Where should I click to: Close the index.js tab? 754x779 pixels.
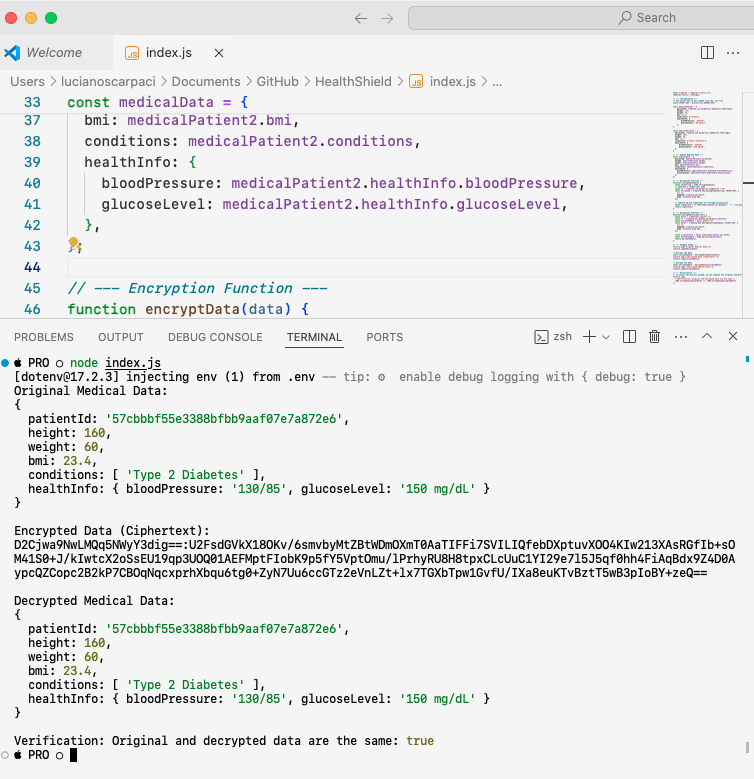point(219,53)
